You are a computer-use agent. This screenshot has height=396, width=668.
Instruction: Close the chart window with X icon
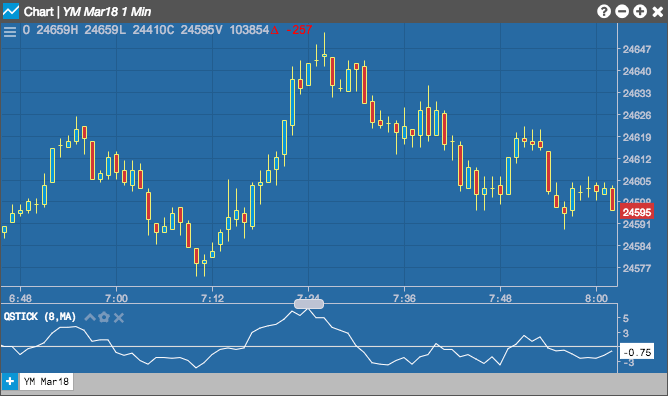[x=658, y=11]
